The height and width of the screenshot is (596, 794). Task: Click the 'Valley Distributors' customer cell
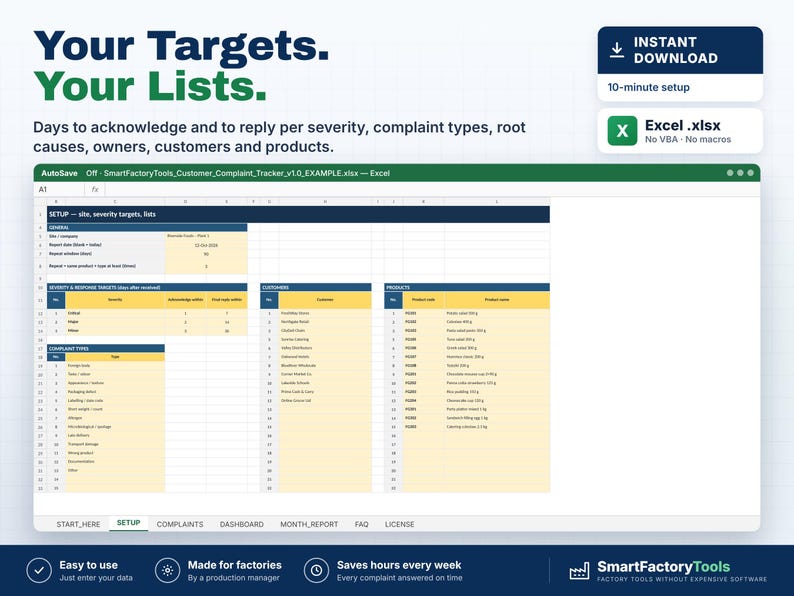tap(325, 348)
